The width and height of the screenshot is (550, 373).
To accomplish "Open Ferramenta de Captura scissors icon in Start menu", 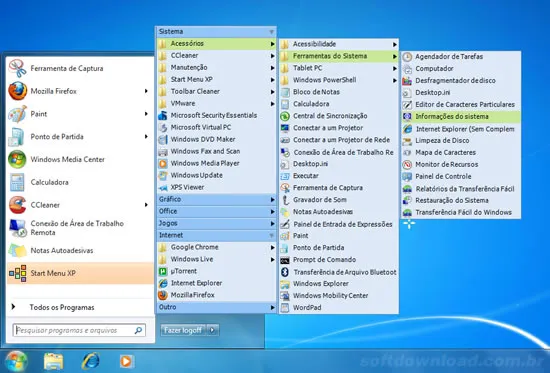I will point(18,68).
